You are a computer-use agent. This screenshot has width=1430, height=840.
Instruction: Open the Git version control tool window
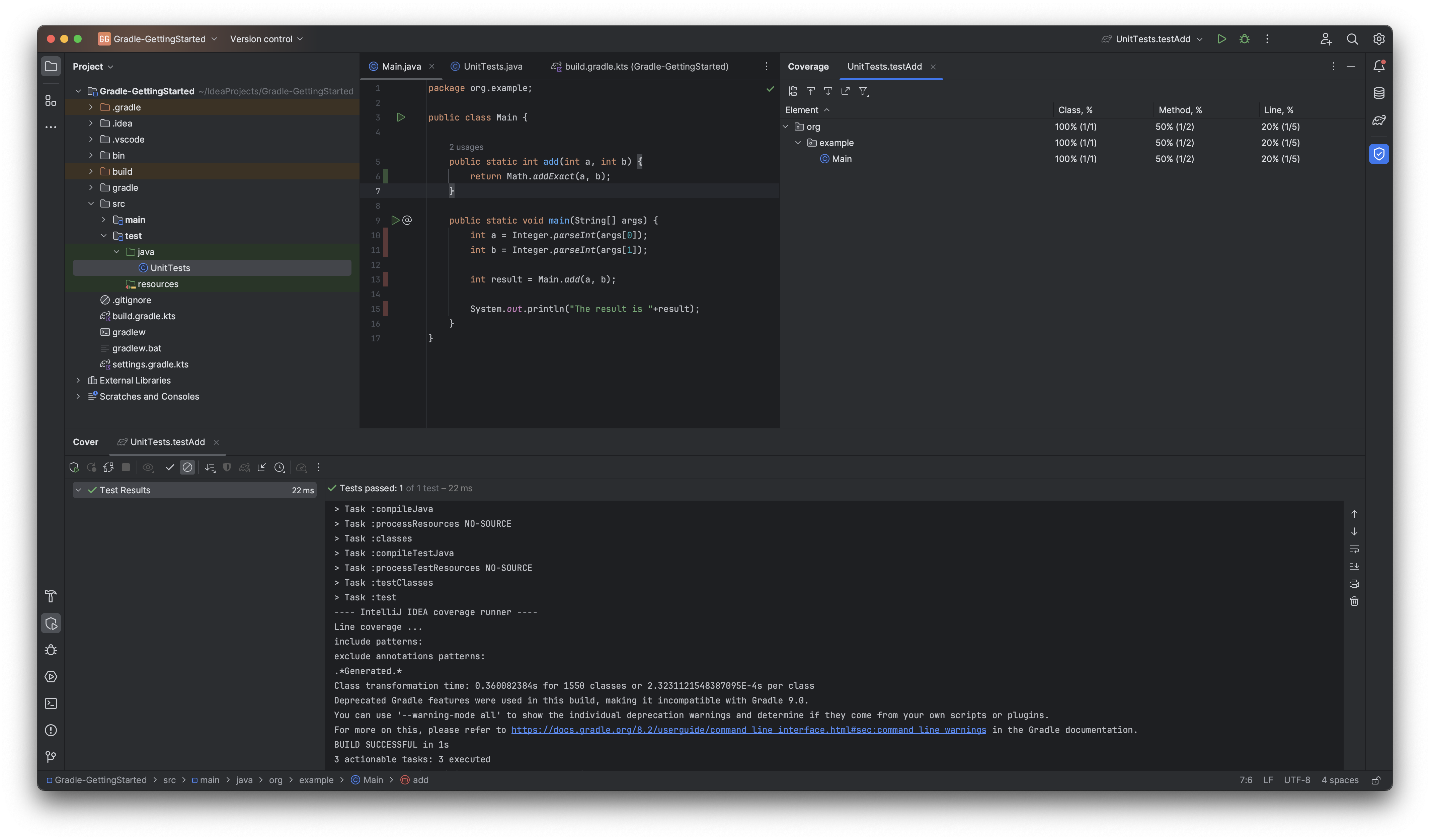tap(51, 757)
